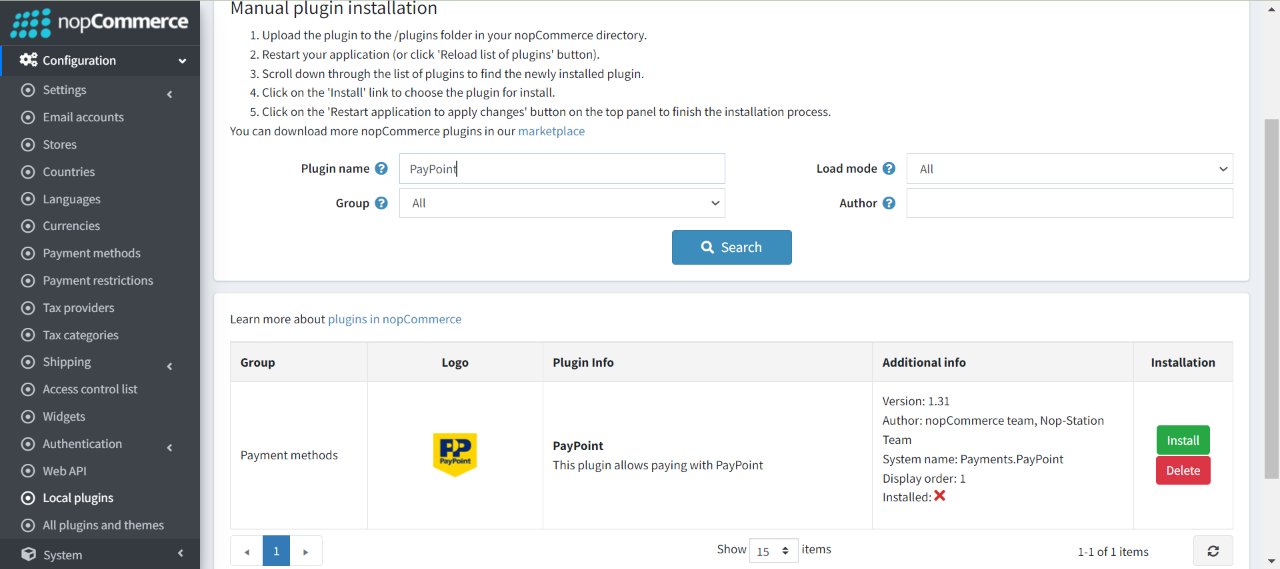1280x569 pixels.
Task: Click 'Version: 1.31' text
Action: pyautogui.click(x=916, y=401)
